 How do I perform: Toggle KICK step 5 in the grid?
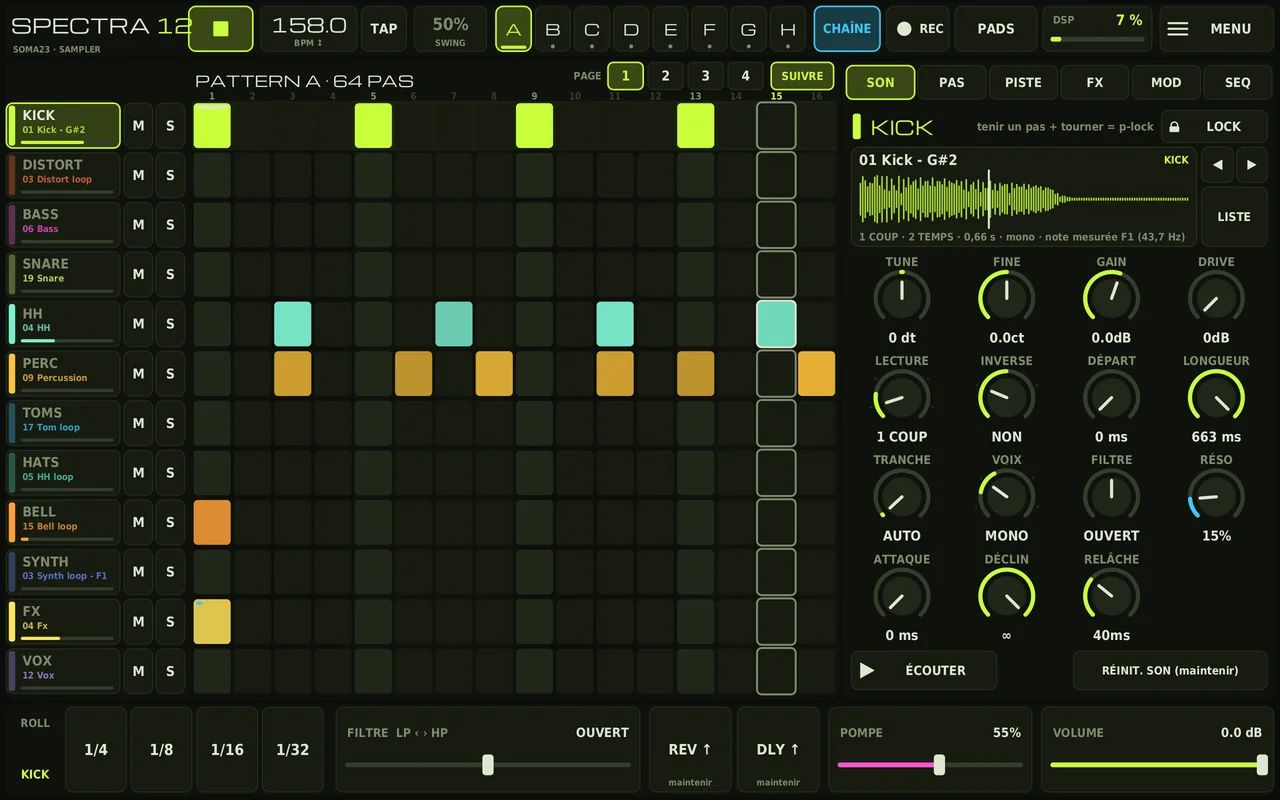coord(373,126)
